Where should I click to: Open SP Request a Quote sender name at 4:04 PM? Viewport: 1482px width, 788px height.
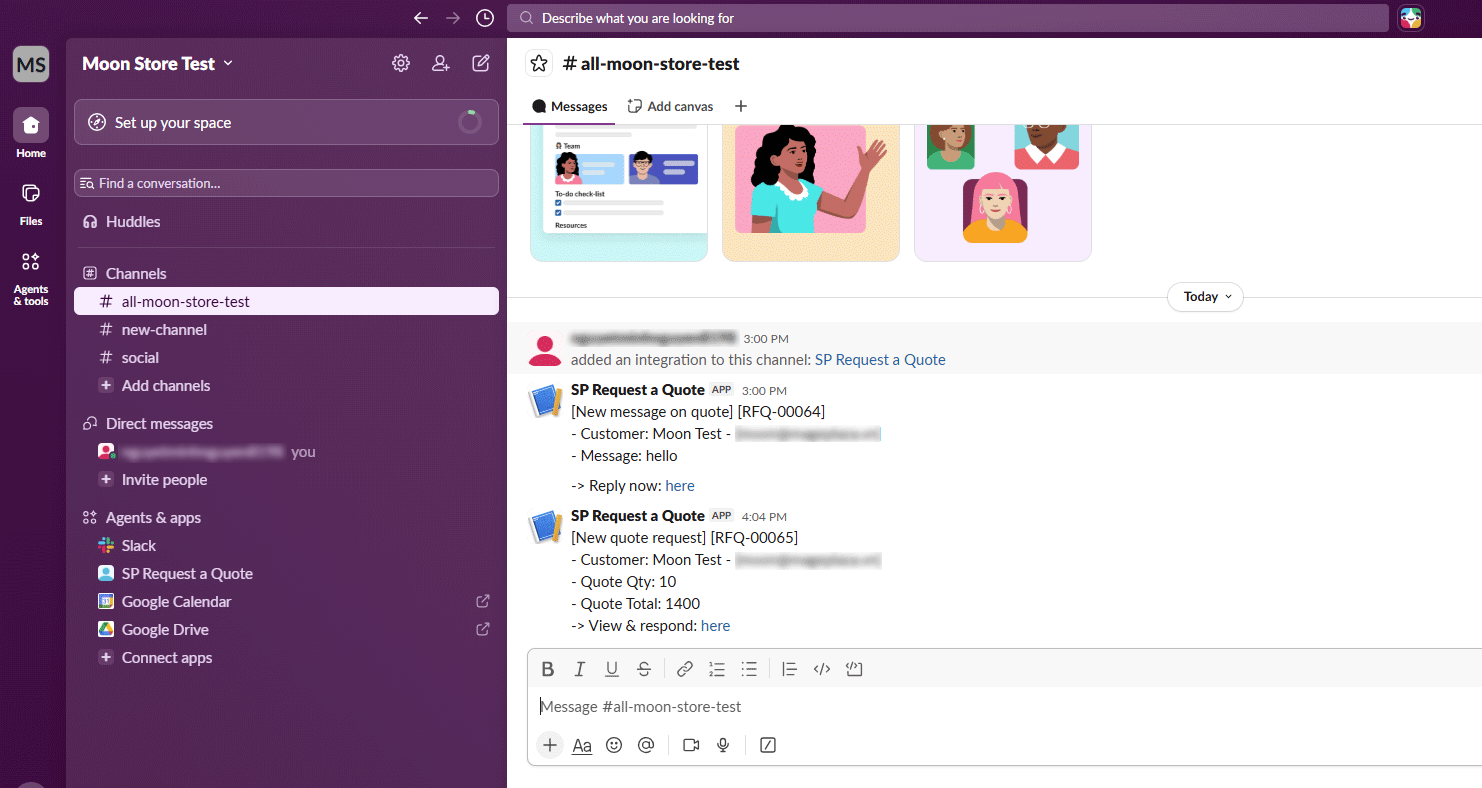[x=638, y=516]
